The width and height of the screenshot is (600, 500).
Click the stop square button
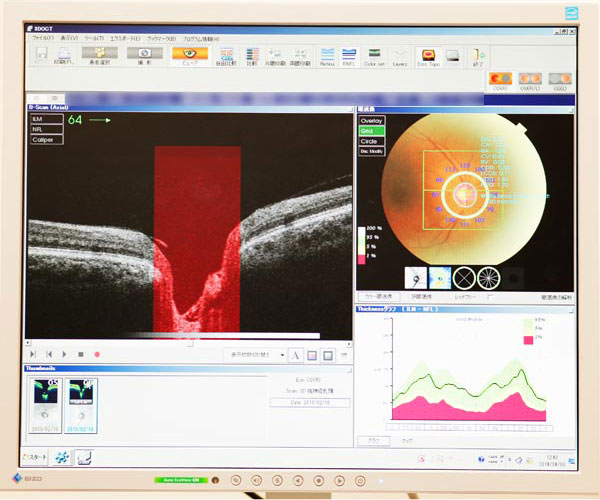pos(81,355)
